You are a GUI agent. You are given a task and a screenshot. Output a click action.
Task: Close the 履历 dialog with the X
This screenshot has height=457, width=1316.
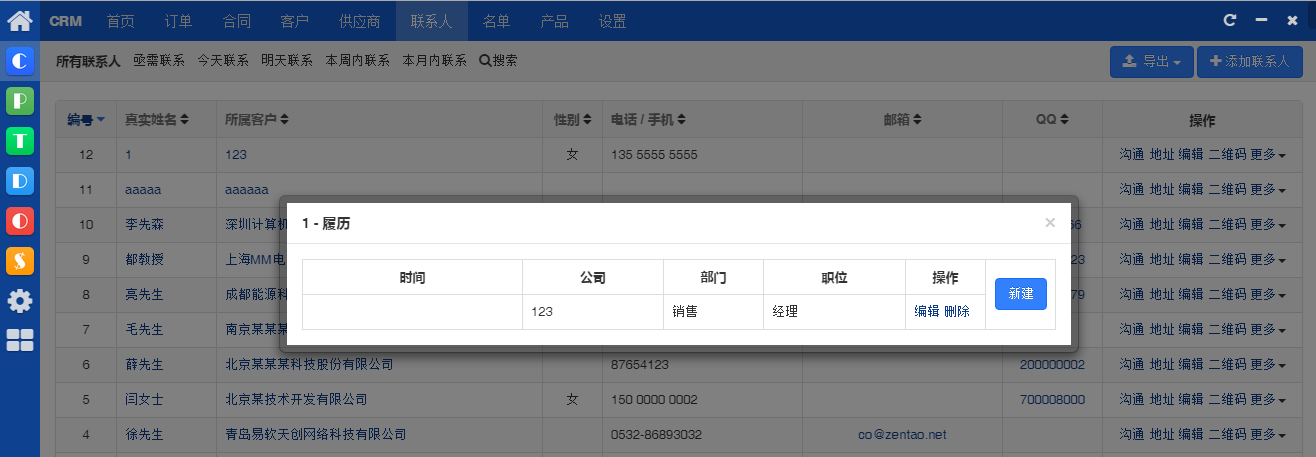(1050, 223)
